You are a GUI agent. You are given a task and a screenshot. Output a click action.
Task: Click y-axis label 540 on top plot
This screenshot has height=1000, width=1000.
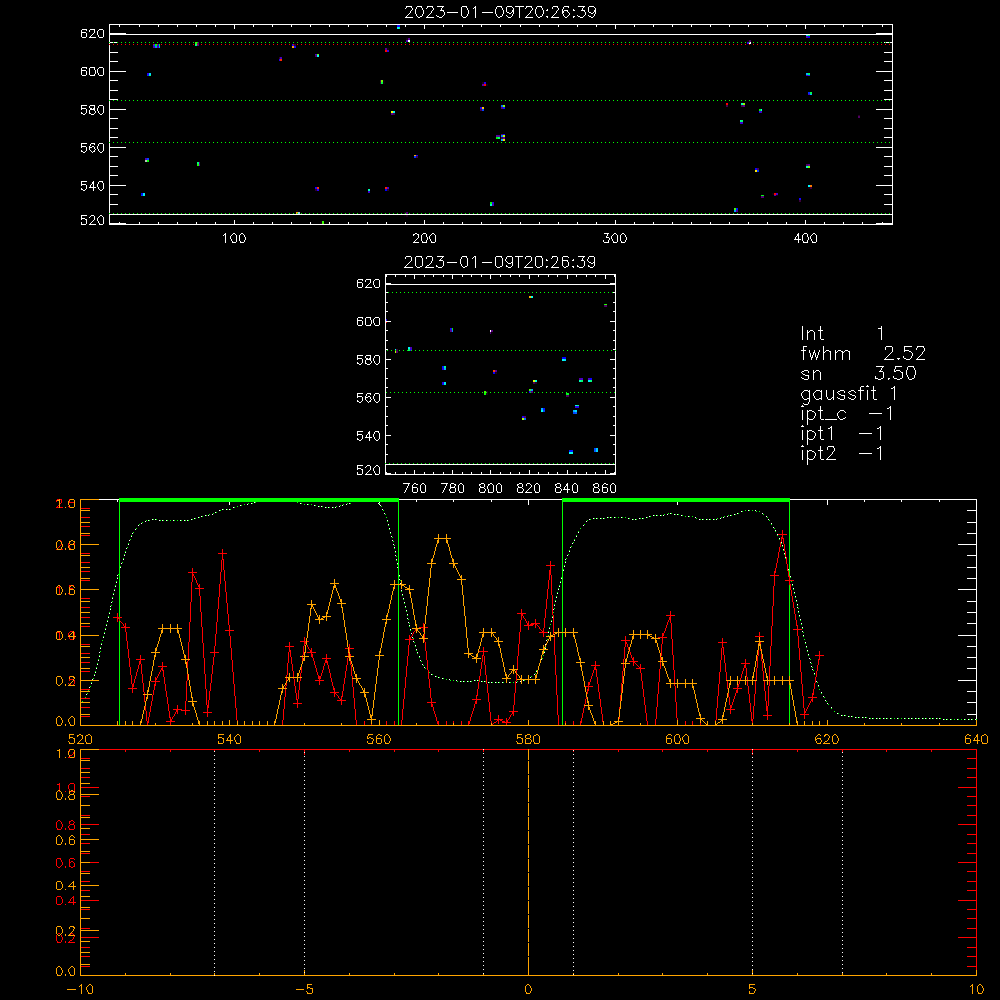click(92, 186)
